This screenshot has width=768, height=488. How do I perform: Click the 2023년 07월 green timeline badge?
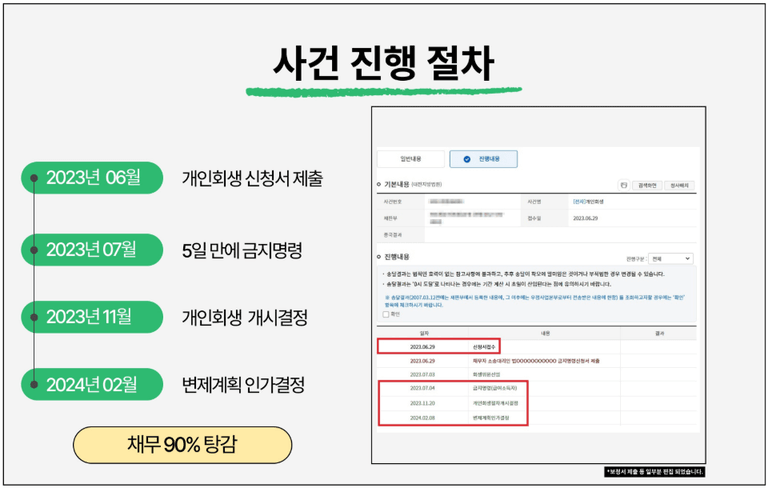(93, 248)
